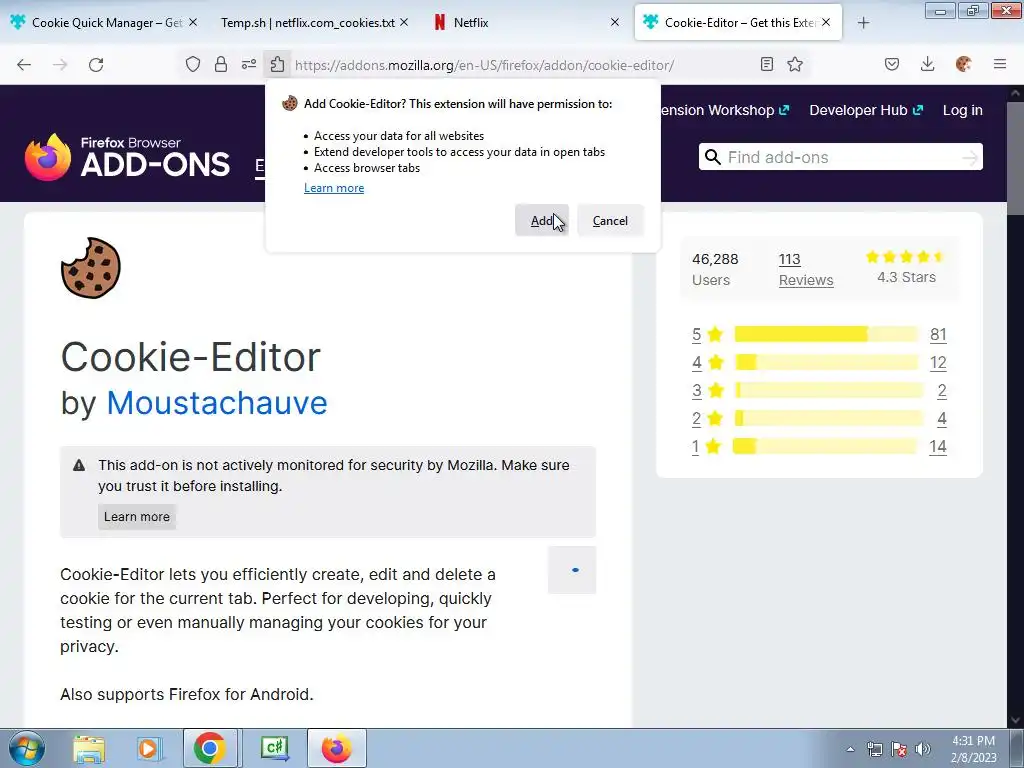The width and height of the screenshot is (1024, 768).
Task: Open Learn more link in permission popup
Action: tap(334, 188)
